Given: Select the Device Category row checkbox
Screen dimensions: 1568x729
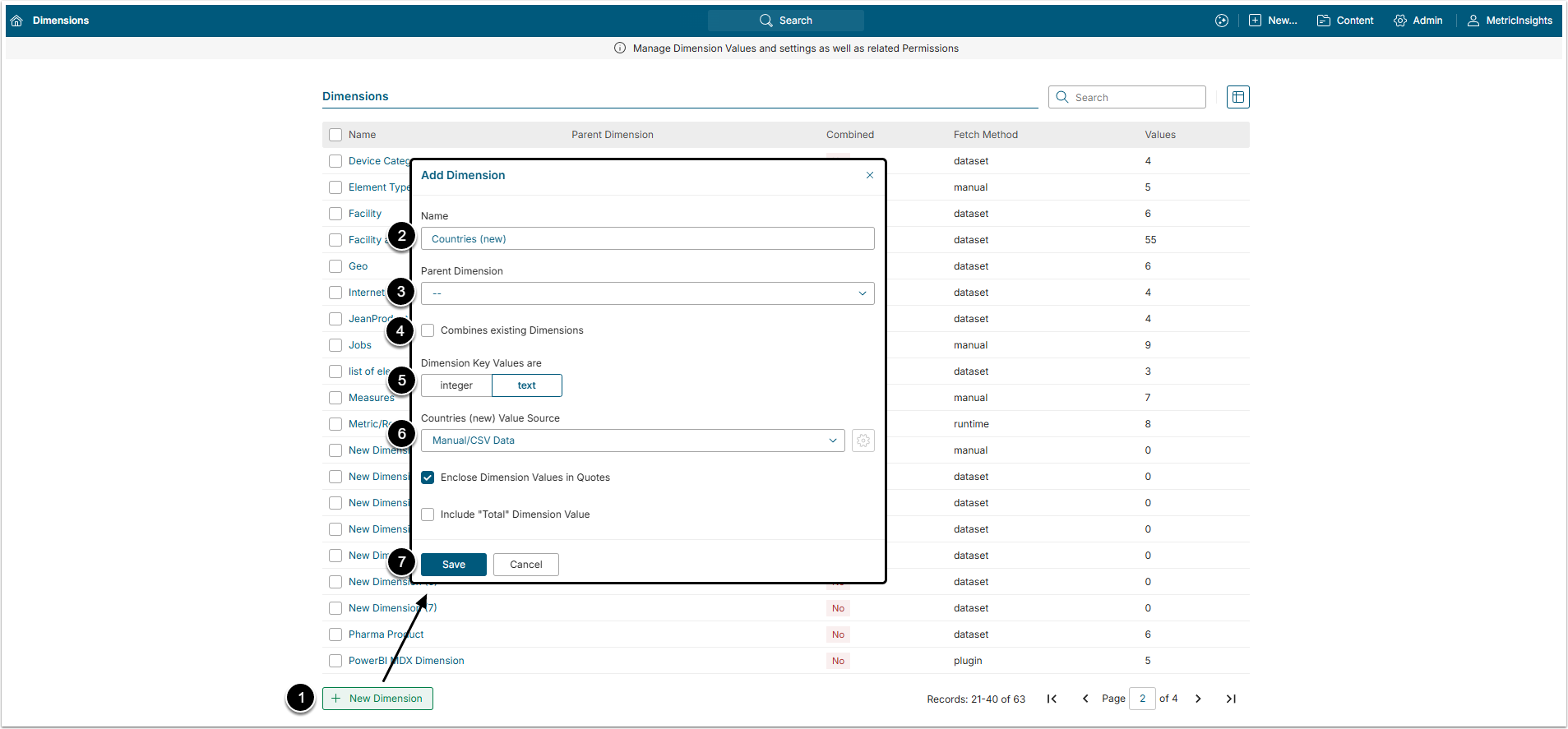Looking at the screenshot, I should coord(335,161).
